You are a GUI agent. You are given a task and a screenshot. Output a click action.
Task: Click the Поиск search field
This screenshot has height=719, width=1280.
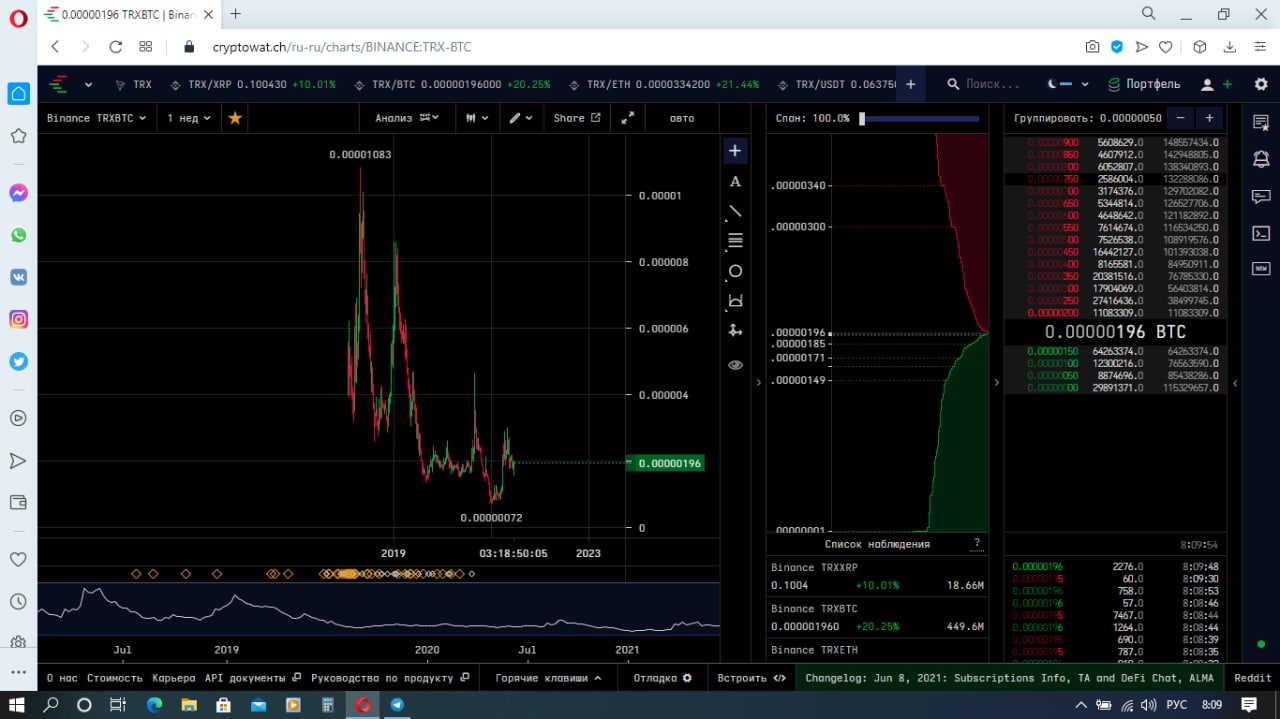(x=985, y=85)
